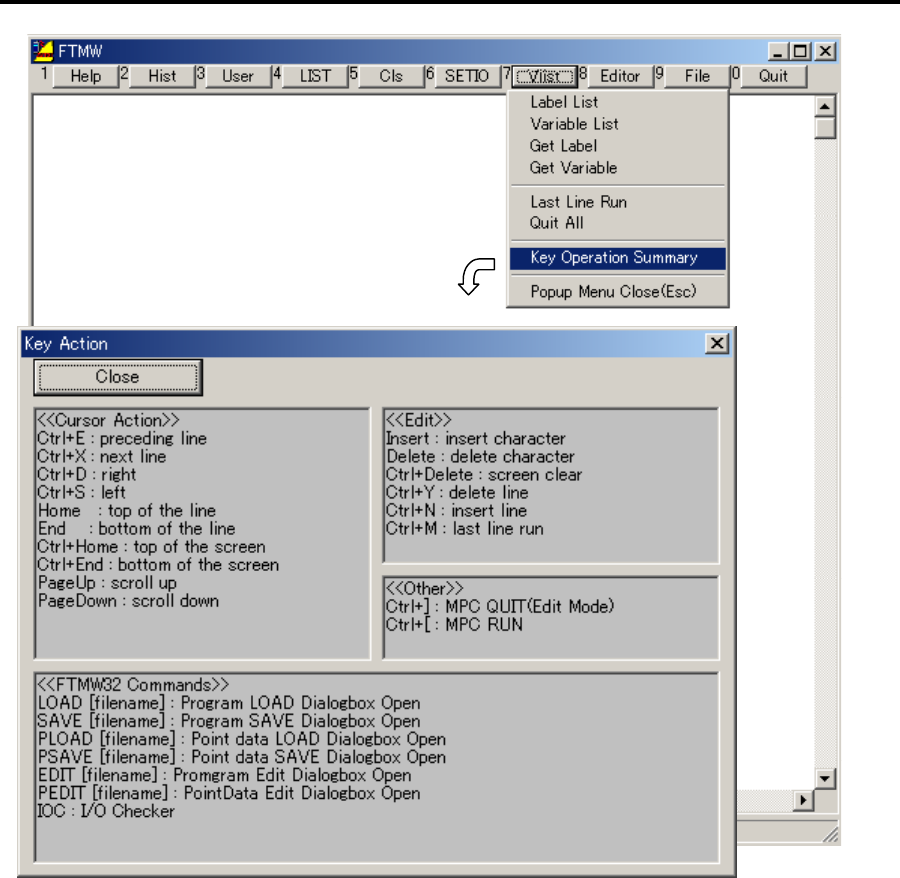Open the User toolbar button
Image resolution: width=900 pixels, height=878 pixels.
coord(238,76)
